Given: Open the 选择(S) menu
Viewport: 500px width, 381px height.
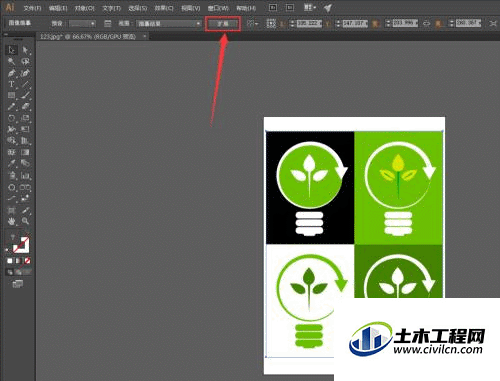Looking at the screenshot, I should click(138, 8).
